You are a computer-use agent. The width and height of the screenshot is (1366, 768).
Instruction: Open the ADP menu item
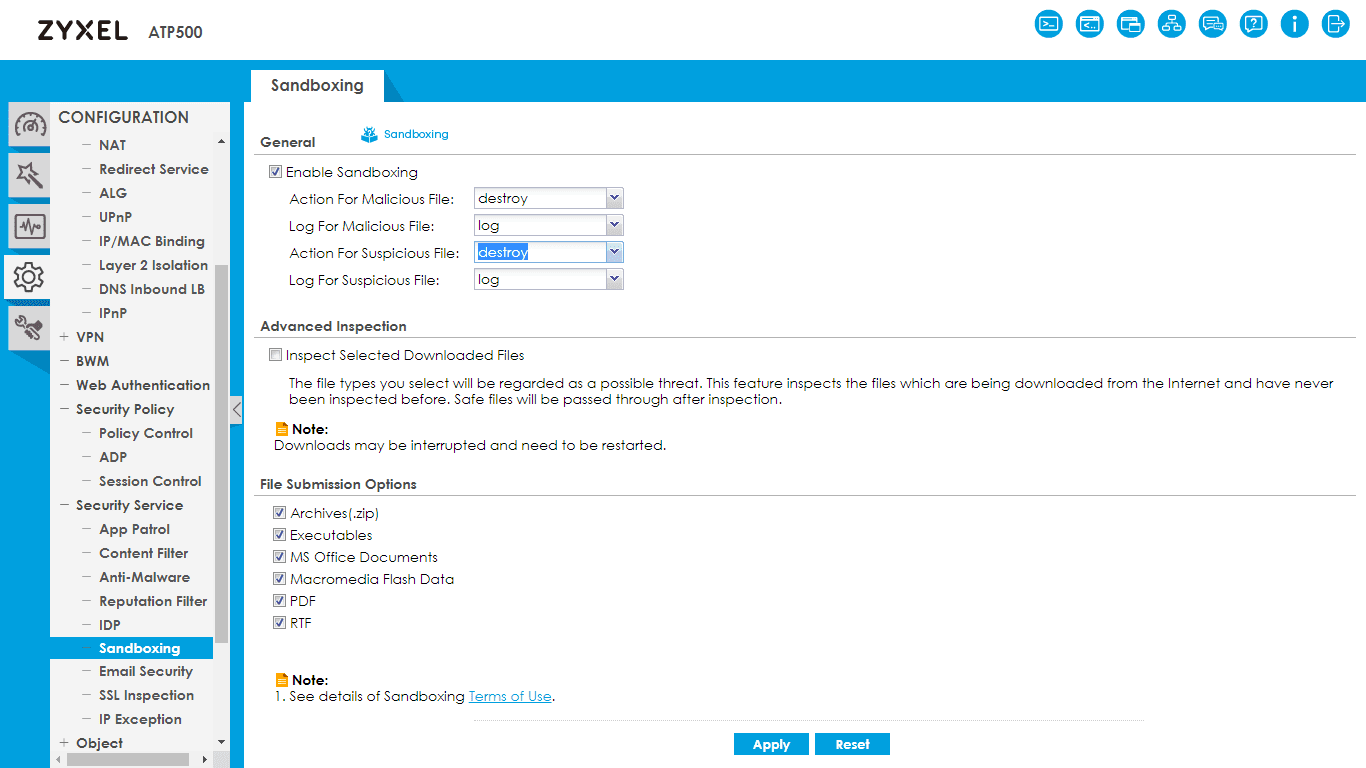click(113, 457)
